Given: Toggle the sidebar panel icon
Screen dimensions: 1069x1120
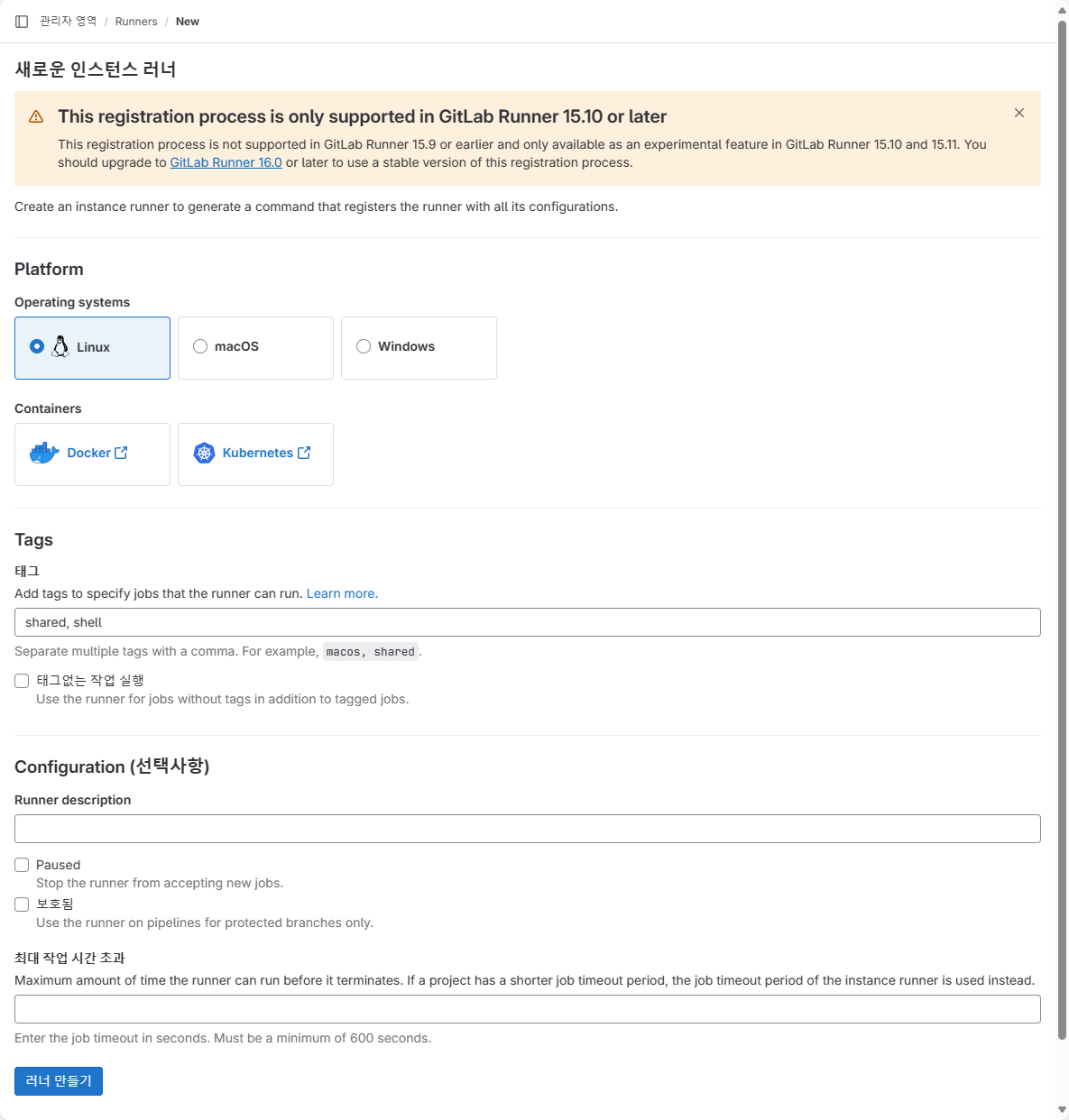Looking at the screenshot, I should (x=22, y=22).
